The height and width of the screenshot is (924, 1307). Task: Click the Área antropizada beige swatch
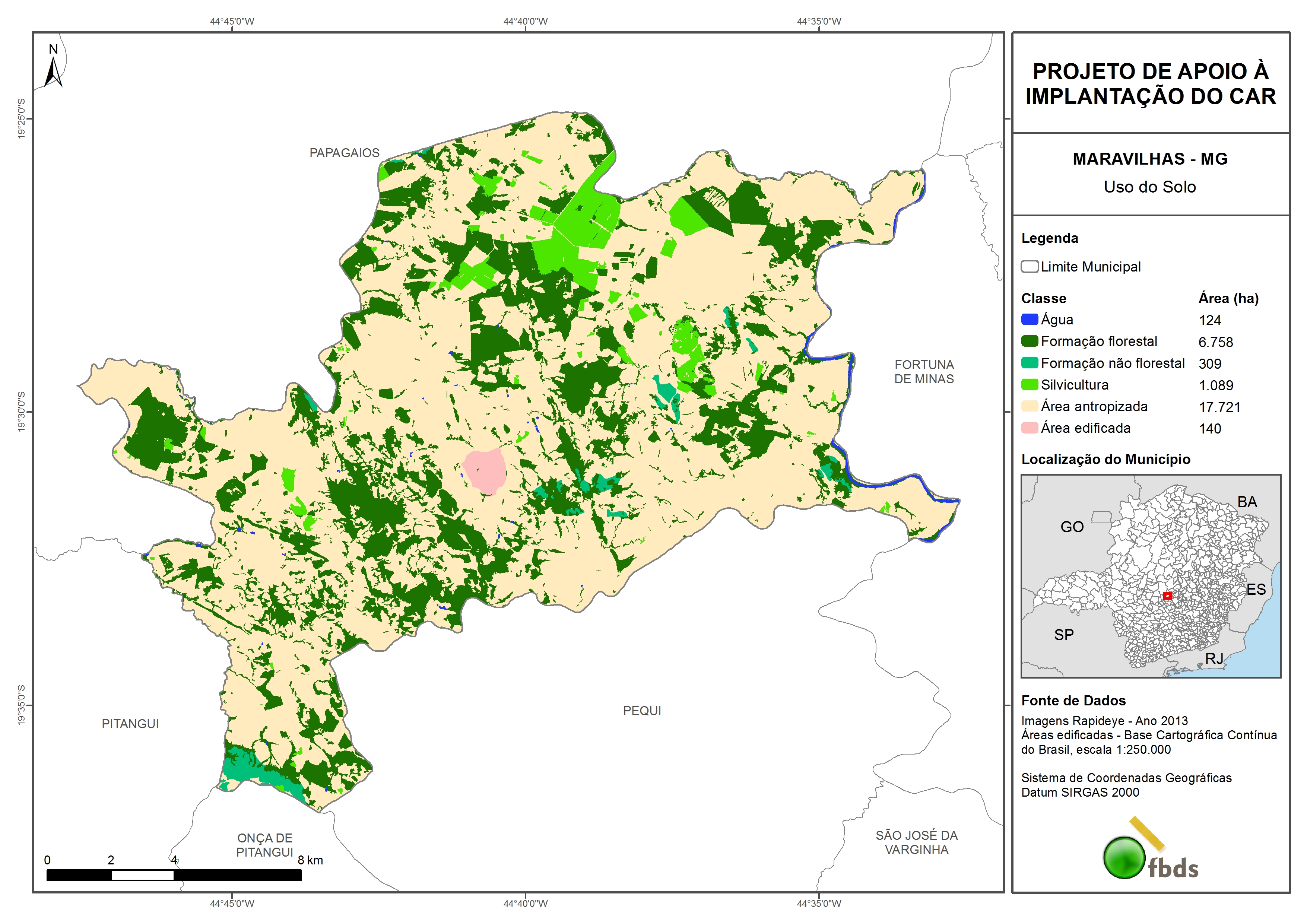click(1029, 406)
